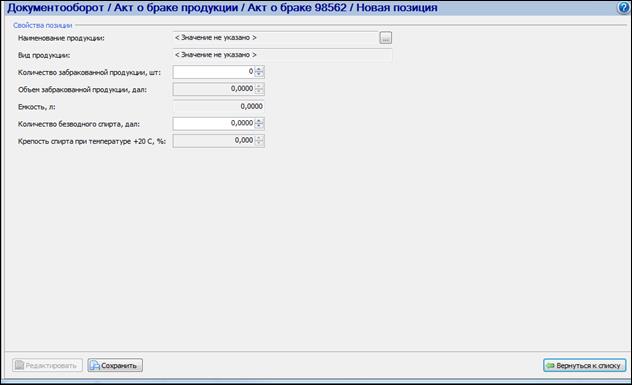The image size is (632, 385).
Task: Click the Объем забракованной продукции label
Action: (x=82, y=89)
